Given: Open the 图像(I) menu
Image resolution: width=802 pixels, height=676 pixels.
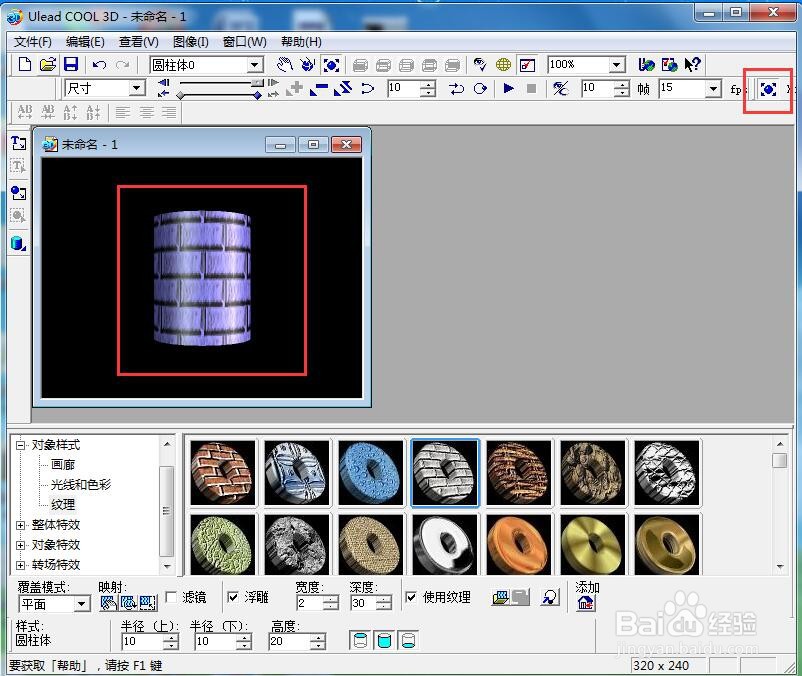Looking at the screenshot, I should pos(191,42).
